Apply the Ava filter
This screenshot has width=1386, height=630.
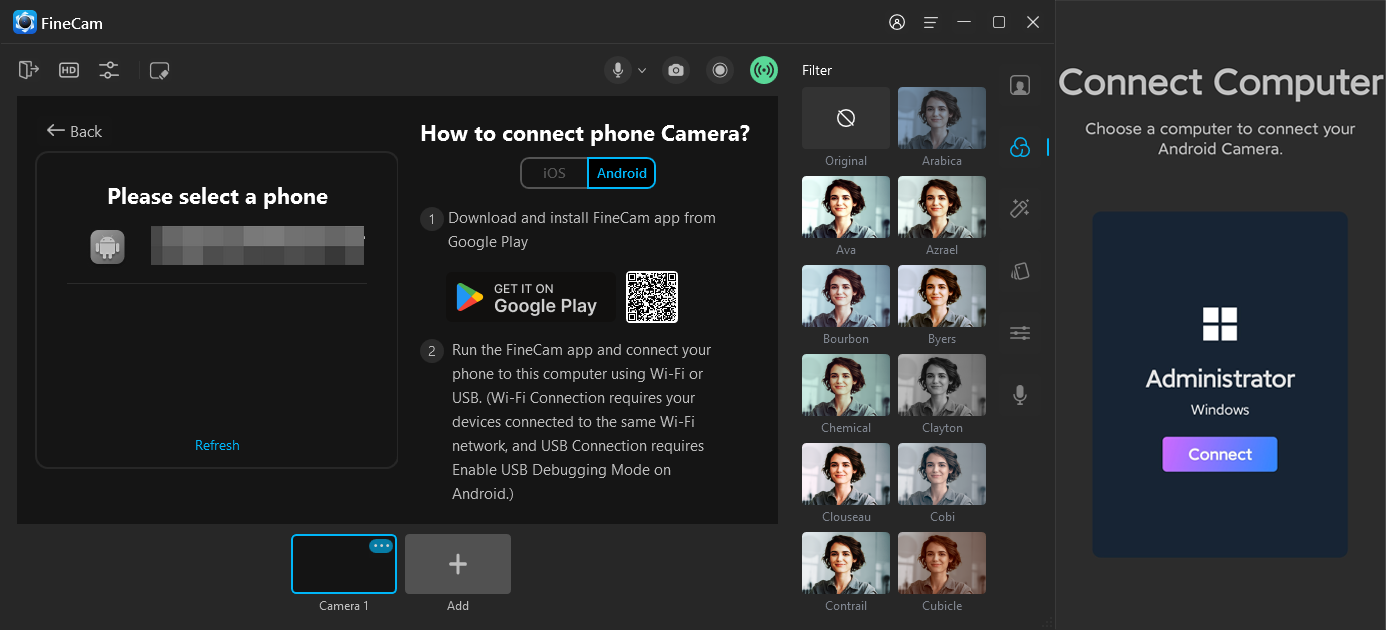pos(846,207)
